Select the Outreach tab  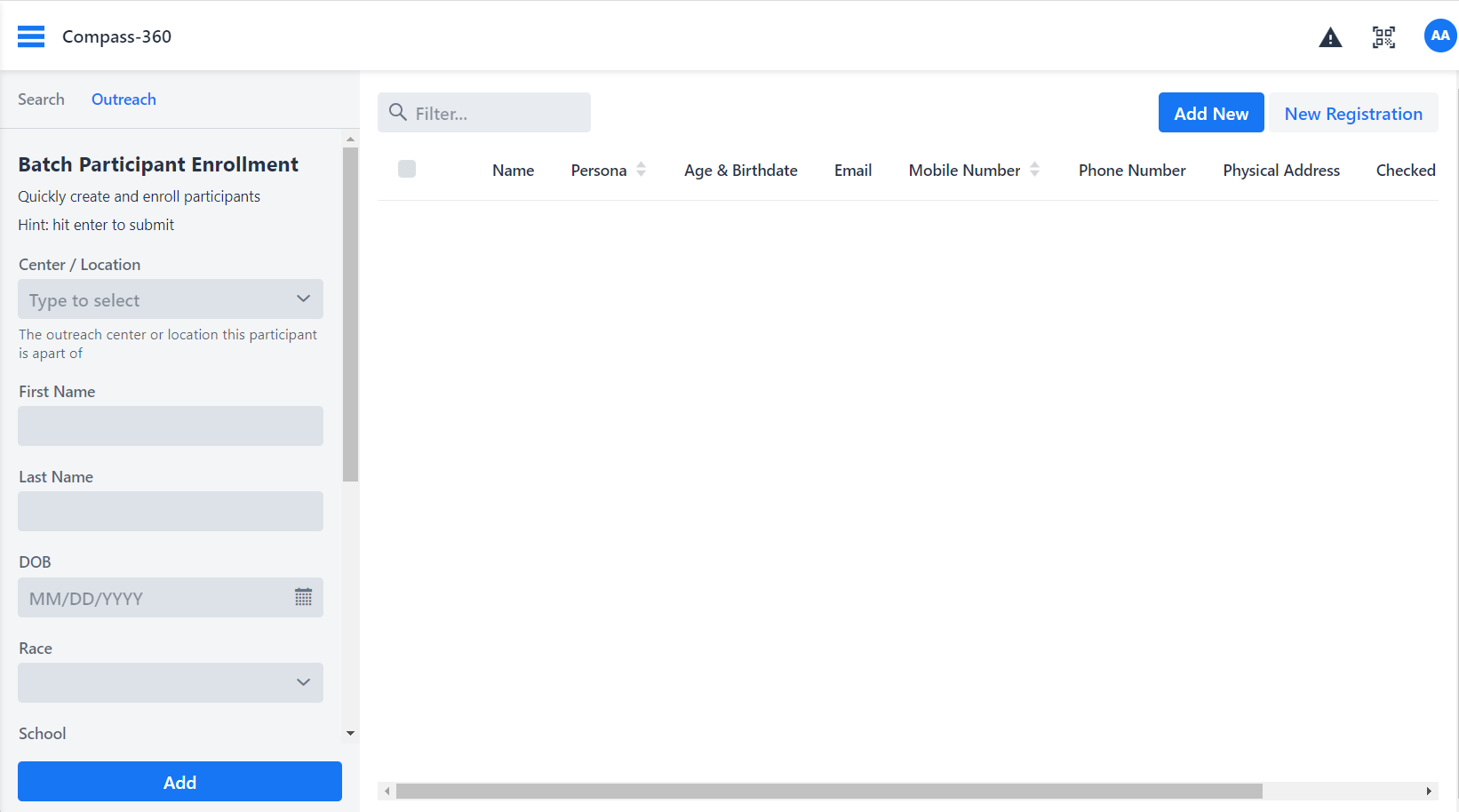[x=124, y=100]
